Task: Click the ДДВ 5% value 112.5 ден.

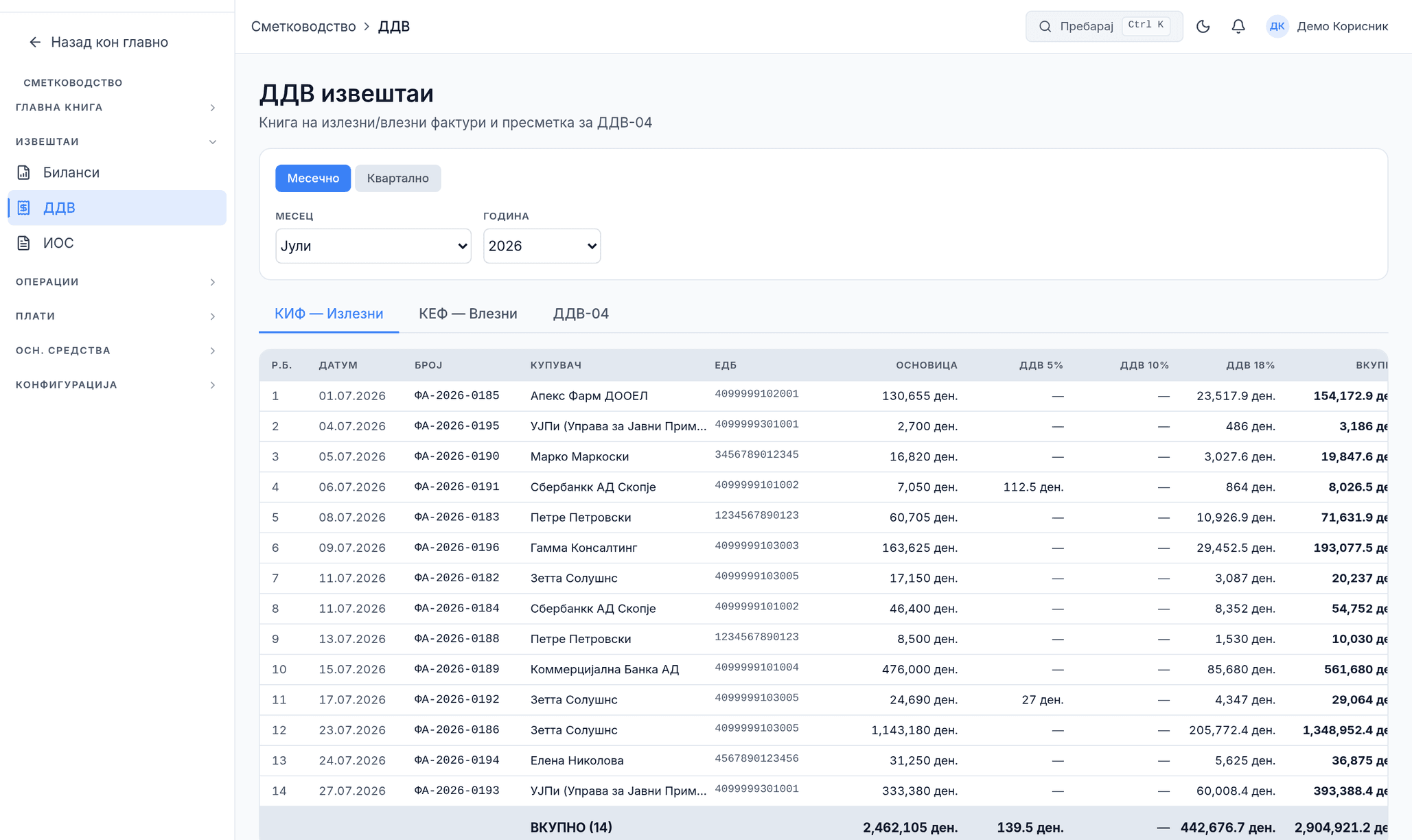Action: (1033, 487)
